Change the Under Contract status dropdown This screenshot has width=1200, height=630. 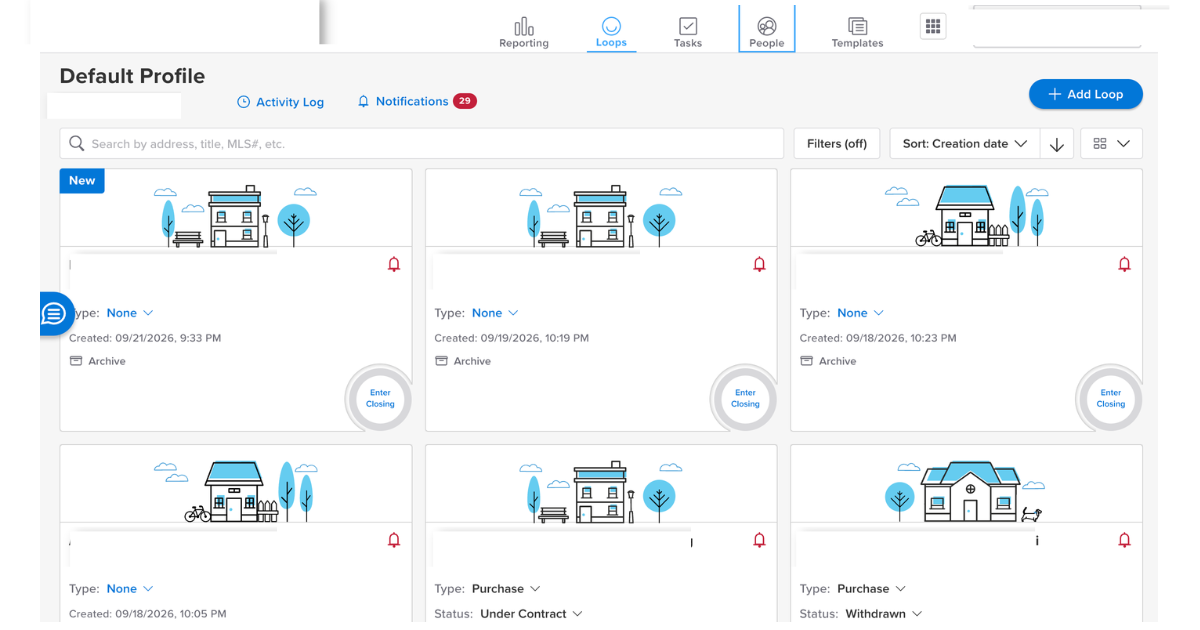click(x=531, y=614)
